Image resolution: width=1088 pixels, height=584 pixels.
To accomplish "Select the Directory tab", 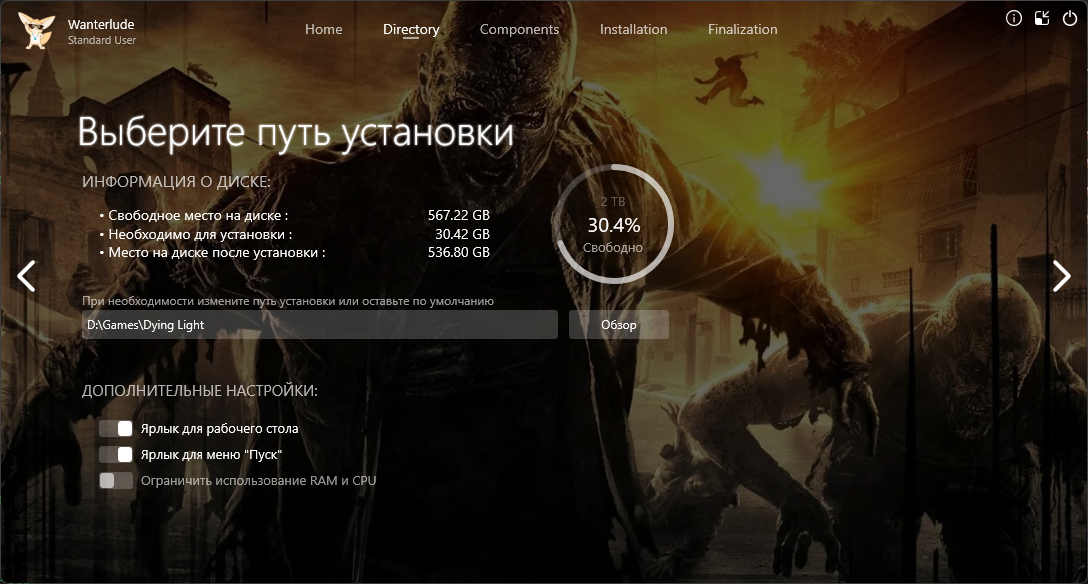I will [411, 30].
